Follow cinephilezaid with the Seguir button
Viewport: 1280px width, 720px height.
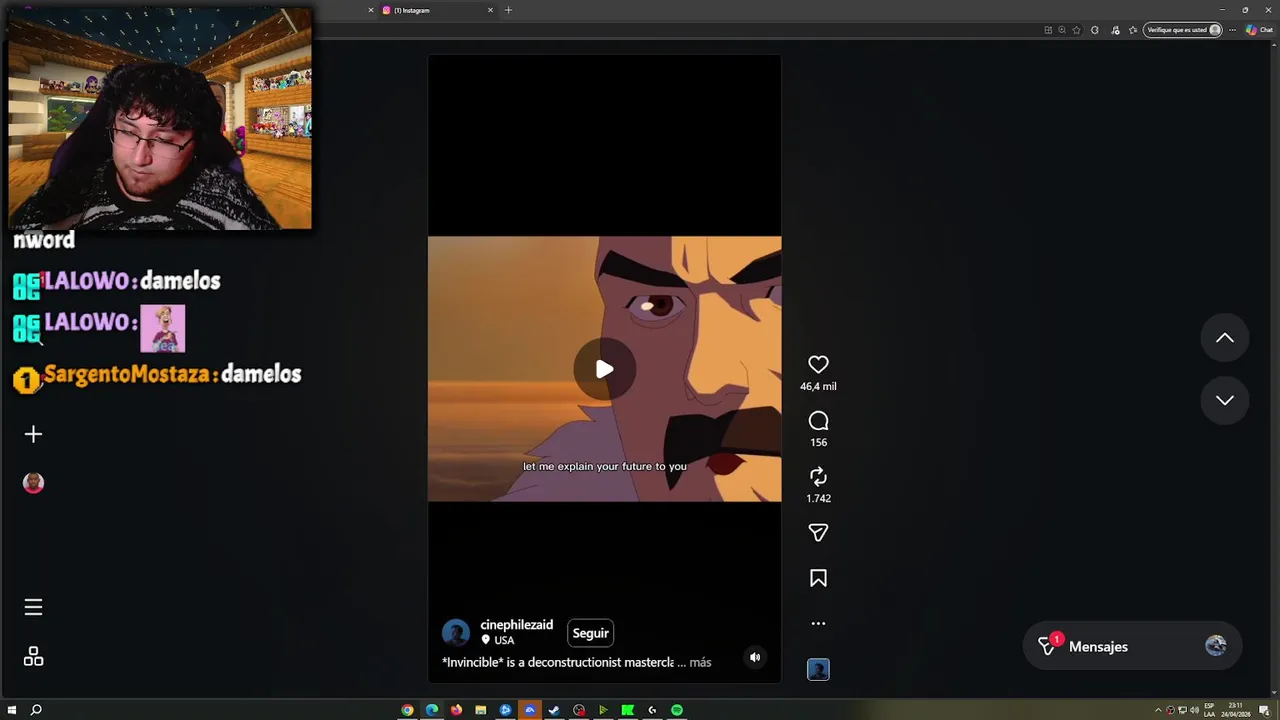pyautogui.click(x=590, y=633)
